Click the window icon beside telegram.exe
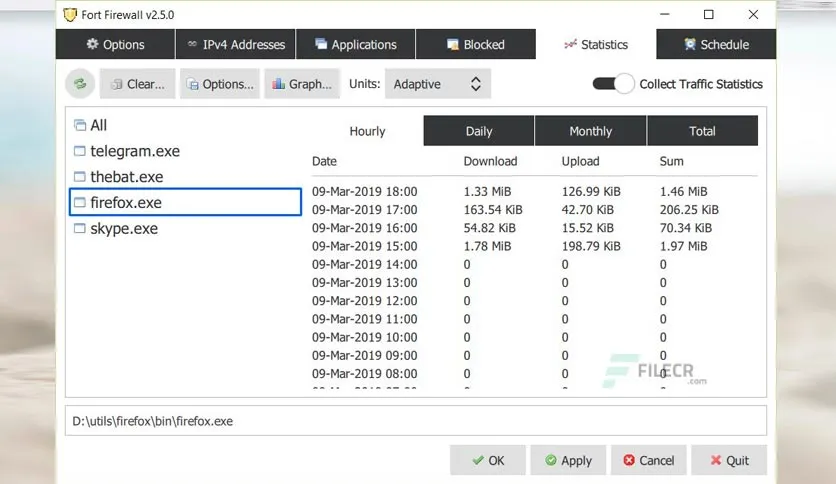Screen dimensions: 836x484 79,151
